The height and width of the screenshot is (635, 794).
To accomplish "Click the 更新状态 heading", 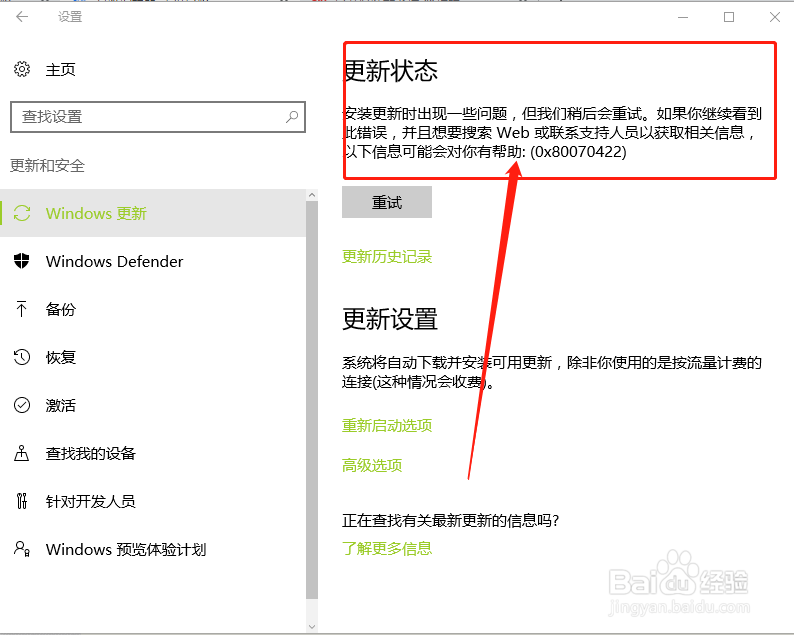I will click(x=390, y=70).
